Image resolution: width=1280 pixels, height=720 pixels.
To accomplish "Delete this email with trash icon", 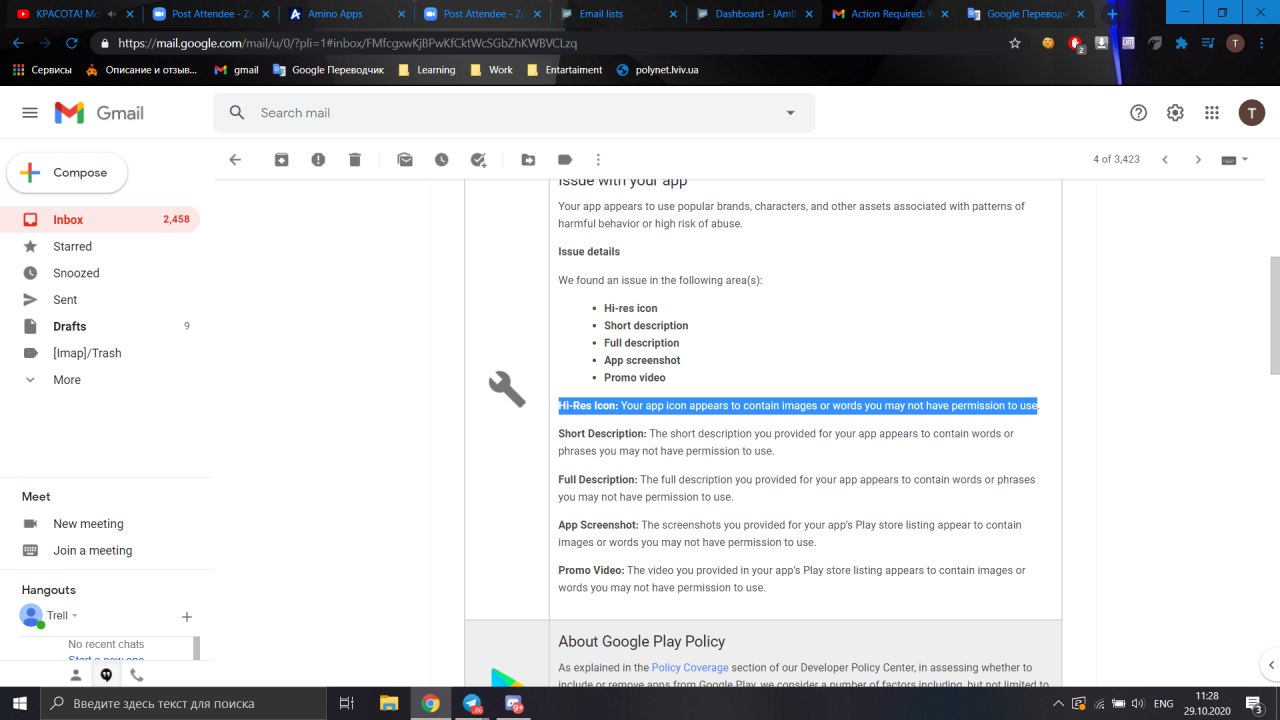I will click(x=355, y=160).
